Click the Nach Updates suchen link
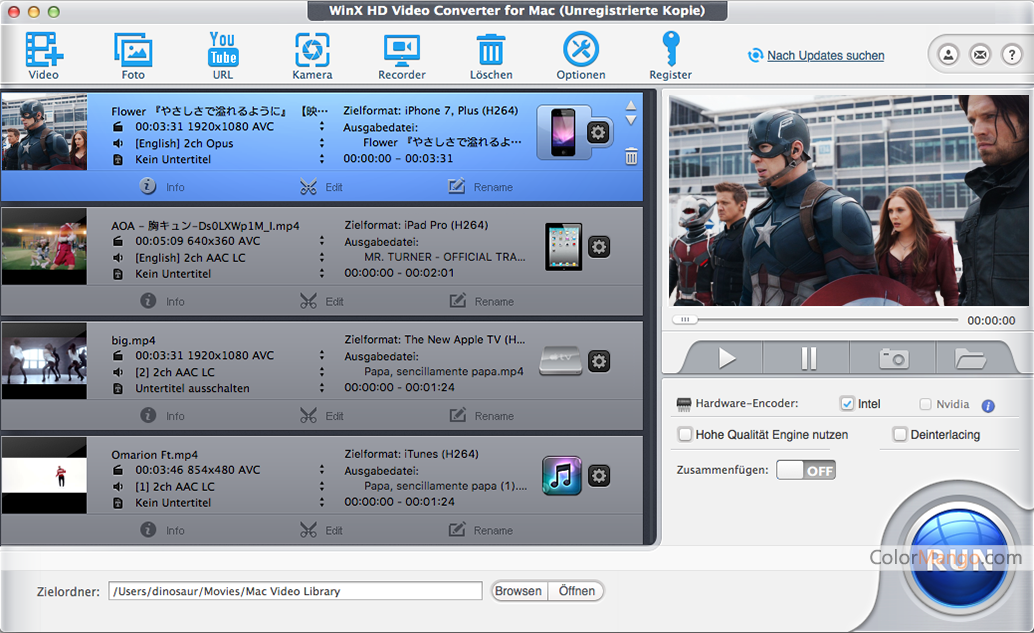Image resolution: width=1034 pixels, height=633 pixels. pos(825,55)
